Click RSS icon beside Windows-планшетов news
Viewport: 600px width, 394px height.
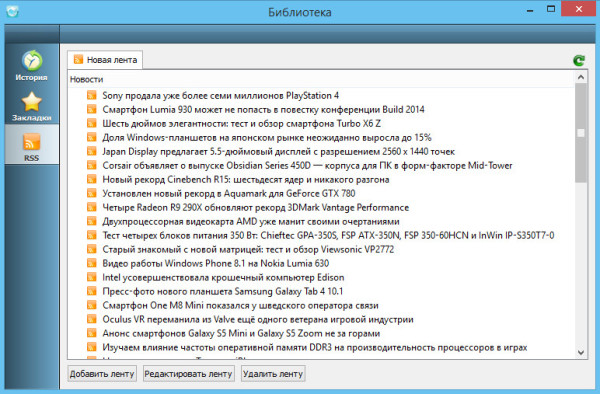point(91,137)
